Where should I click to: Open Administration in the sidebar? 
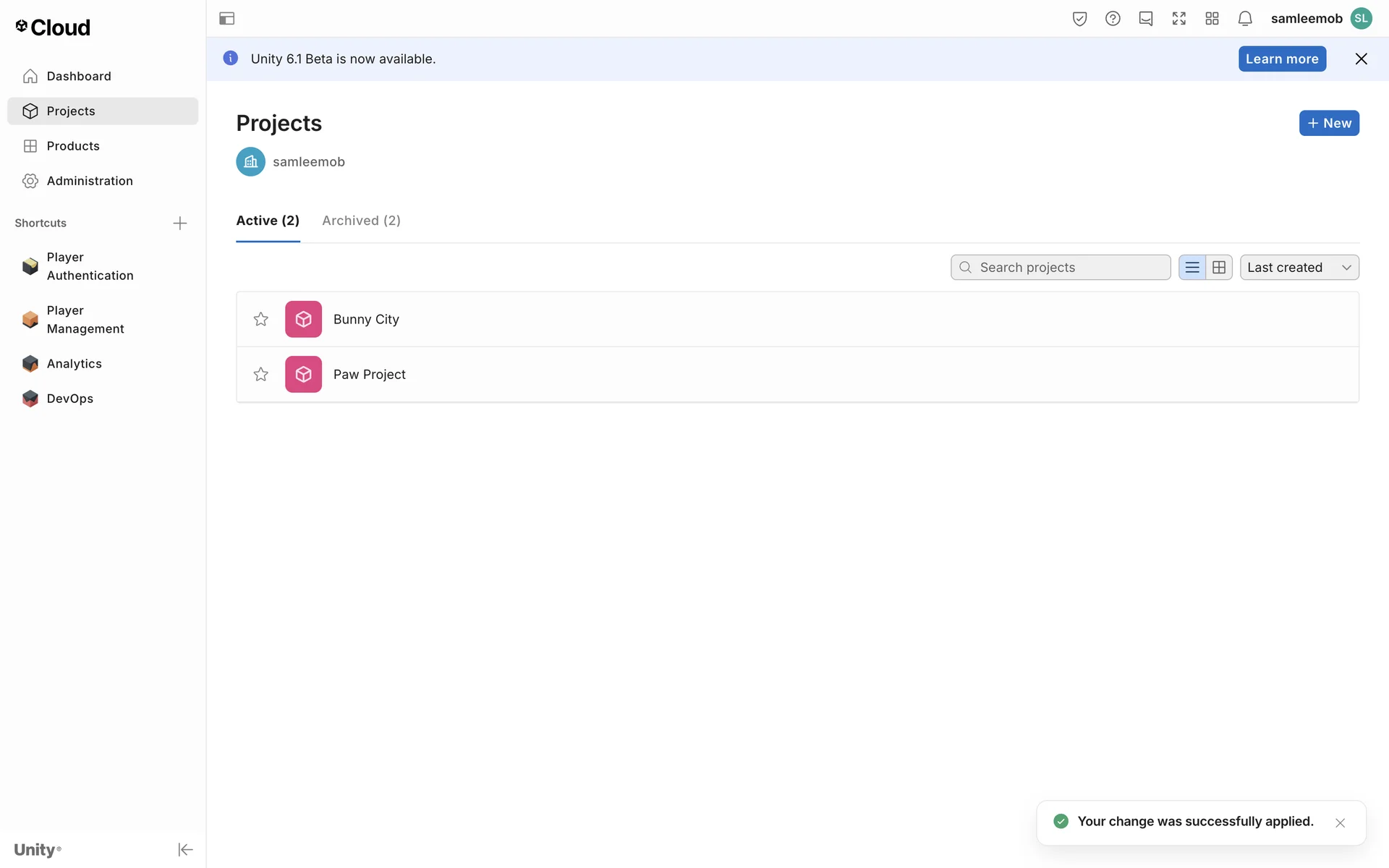pyautogui.click(x=90, y=181)
